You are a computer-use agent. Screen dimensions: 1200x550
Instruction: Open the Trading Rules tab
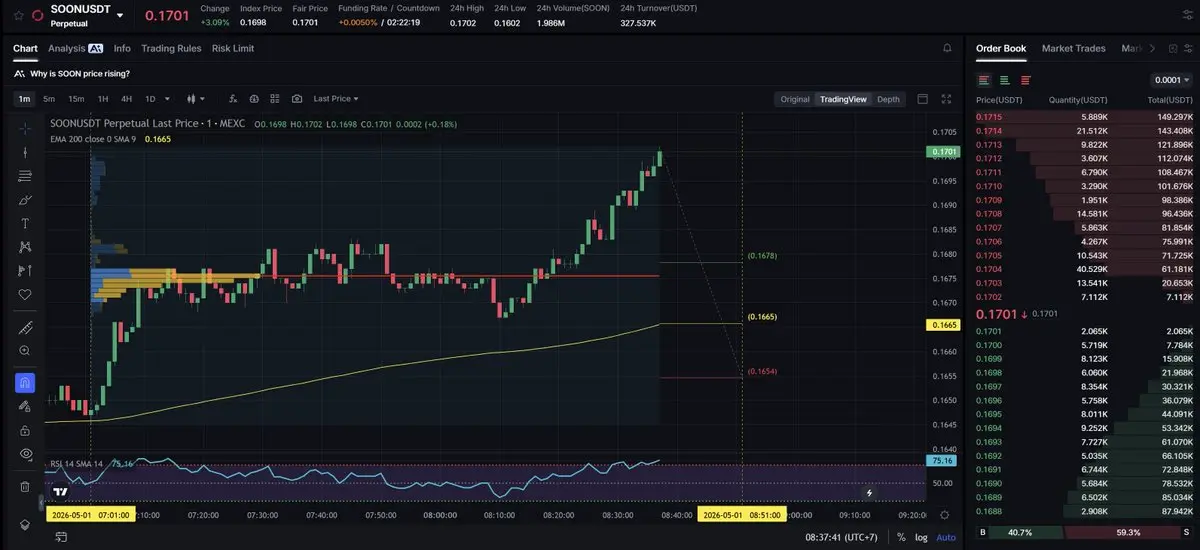[171, 48]
